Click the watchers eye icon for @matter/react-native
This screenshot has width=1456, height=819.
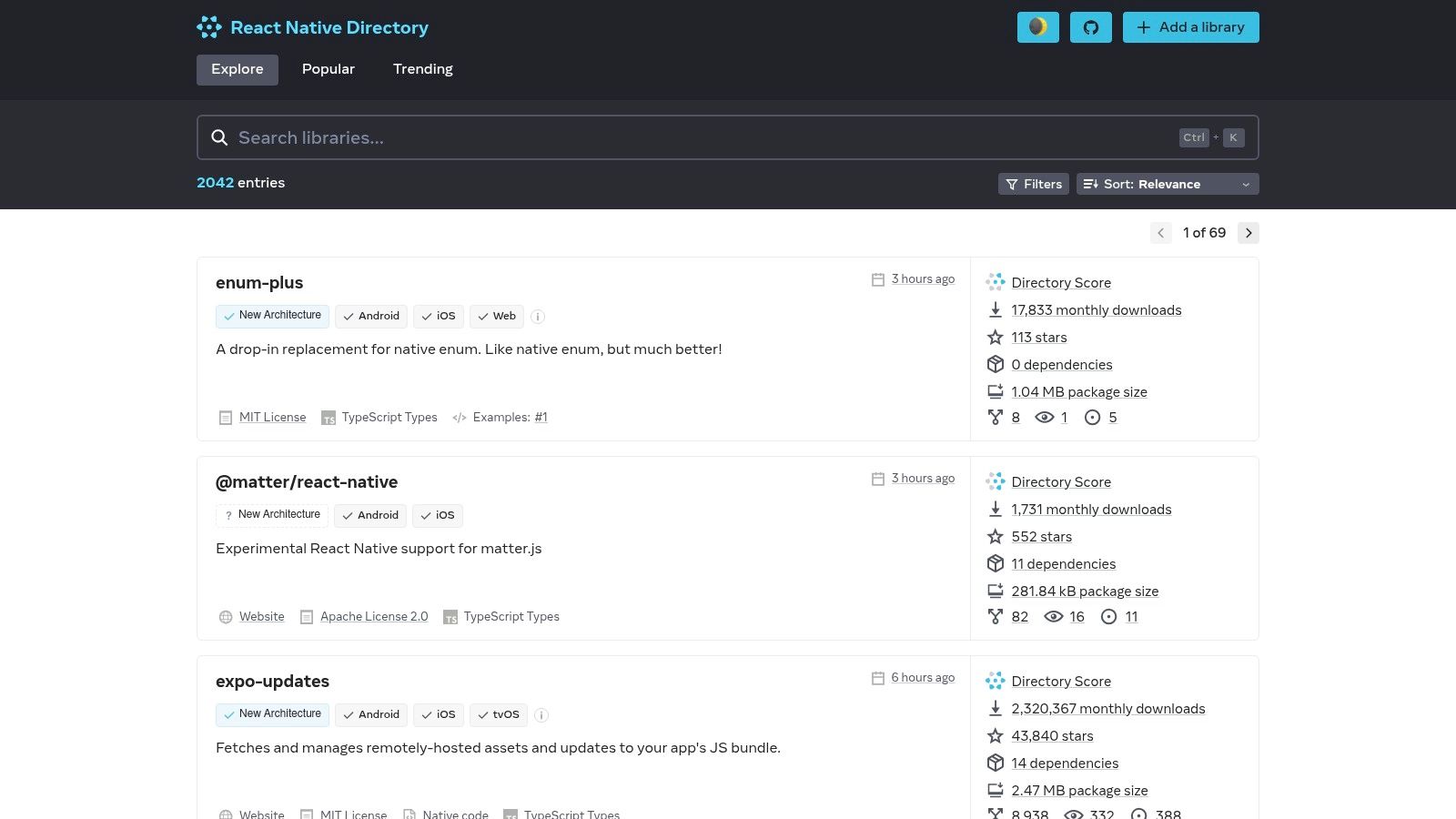click(1053, 617)
